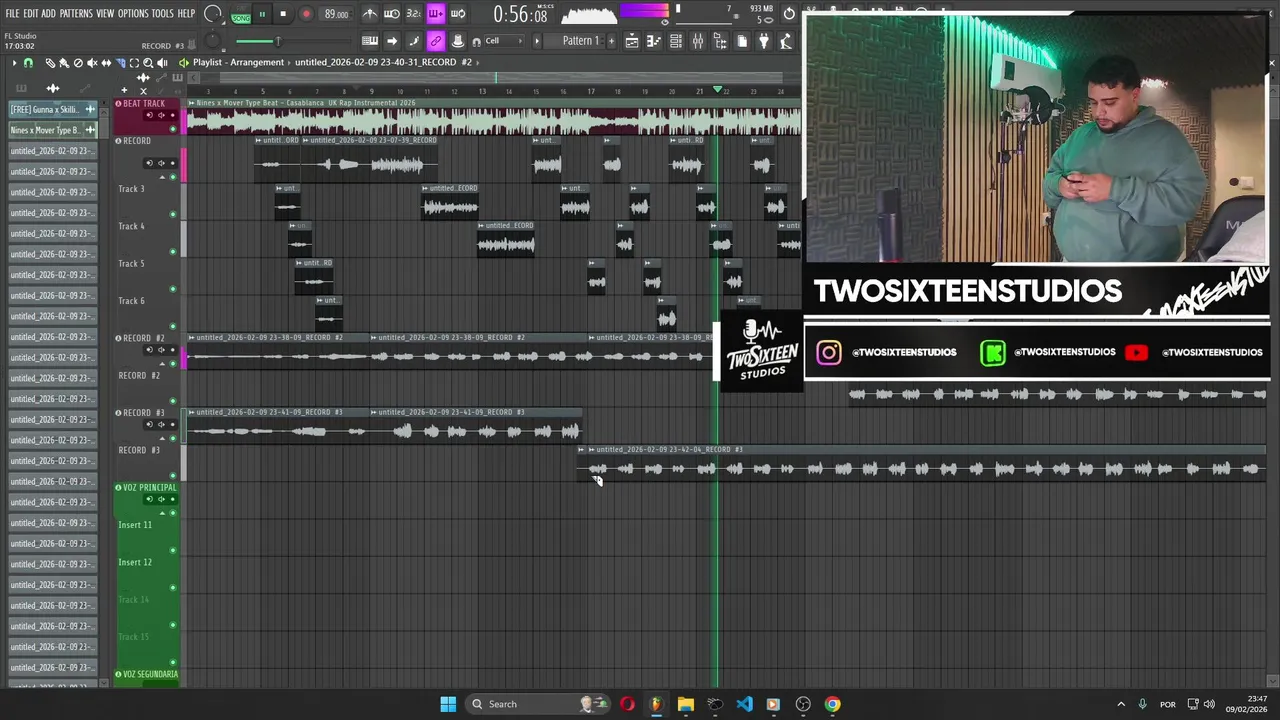Click the time display 0:56:08
The height and width of the screenshot is (720, 1280).
click(520, 15)
